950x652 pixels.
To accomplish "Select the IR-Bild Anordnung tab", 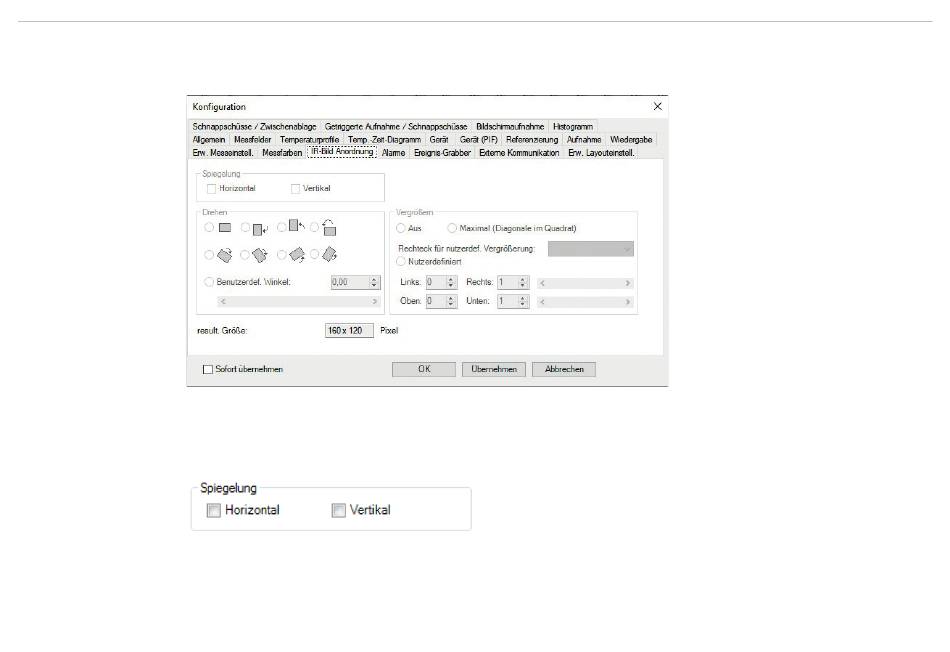I will pyautogui.click(x=342, y=152).
